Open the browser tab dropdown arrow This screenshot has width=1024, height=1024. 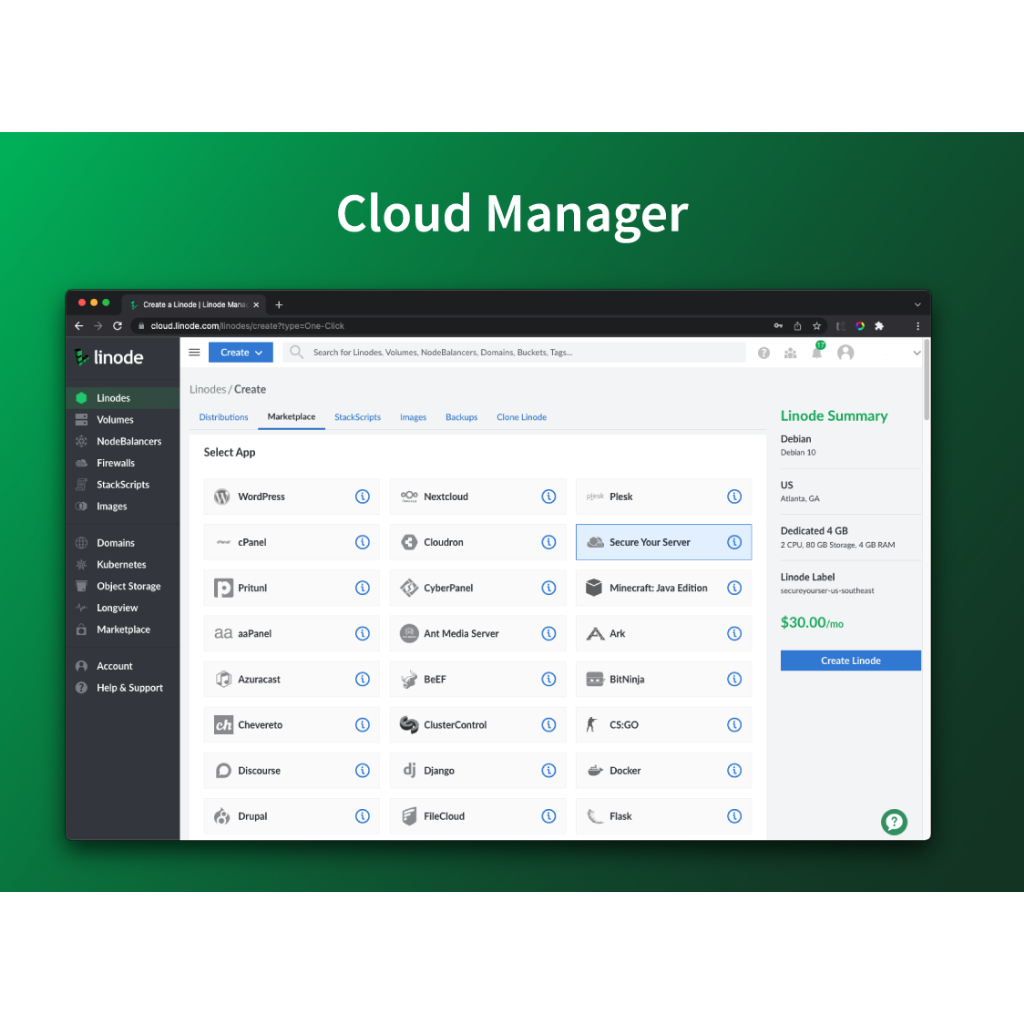(x=918, y=304)
